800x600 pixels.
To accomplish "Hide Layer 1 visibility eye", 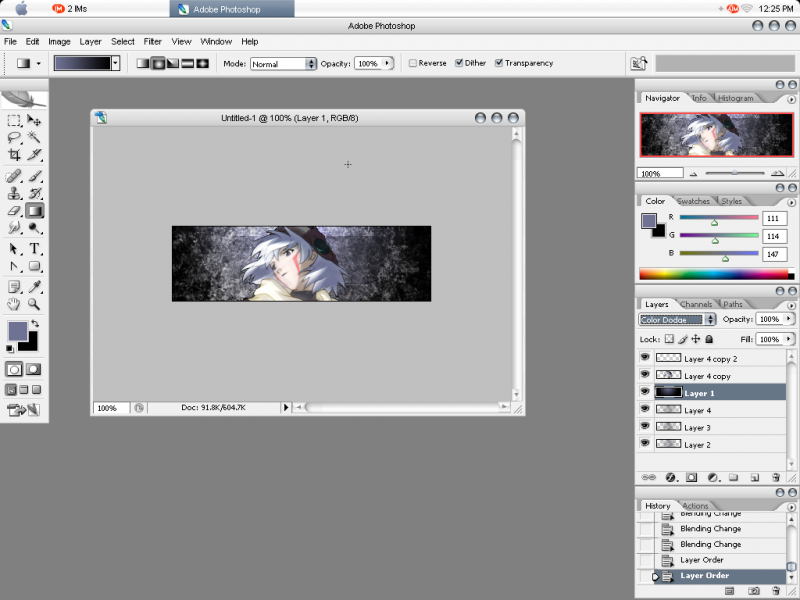I will (x=645, y=391).
